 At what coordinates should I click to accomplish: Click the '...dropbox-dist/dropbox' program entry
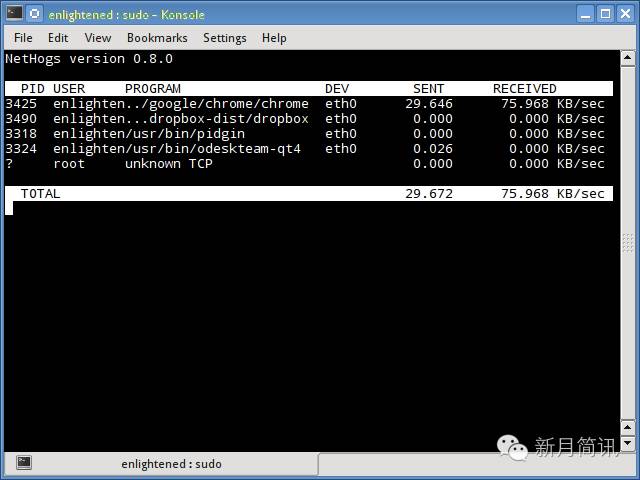coord(217,119)
